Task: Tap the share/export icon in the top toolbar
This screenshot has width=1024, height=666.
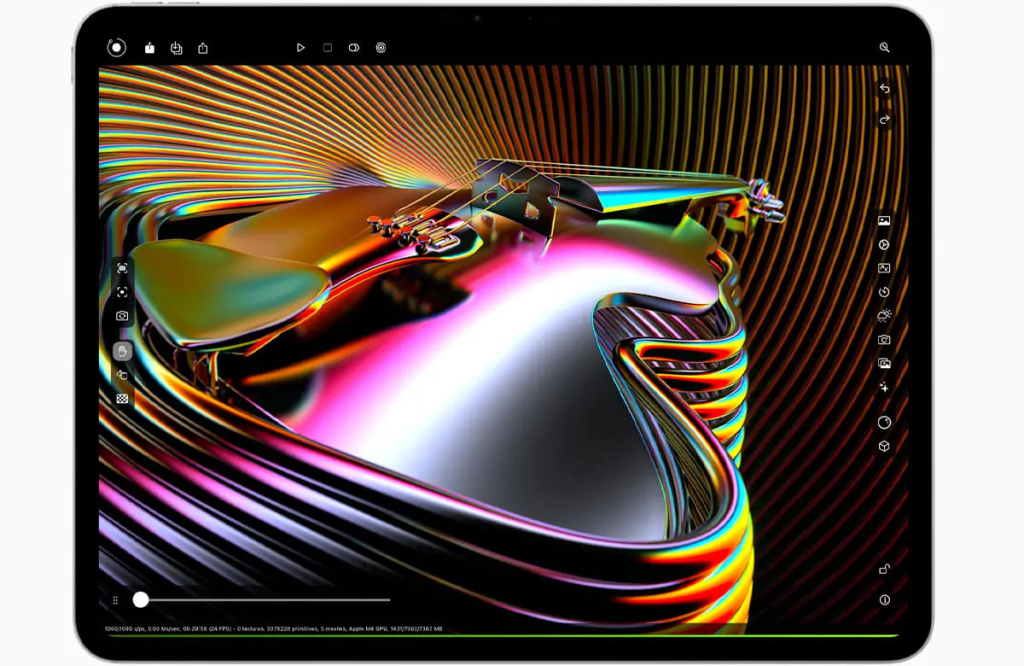Action: 203,47
